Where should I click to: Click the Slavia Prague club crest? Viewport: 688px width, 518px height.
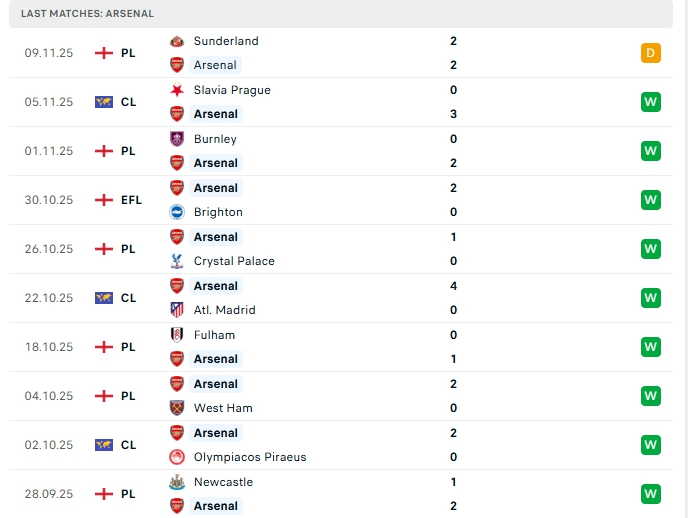(177, 90)
